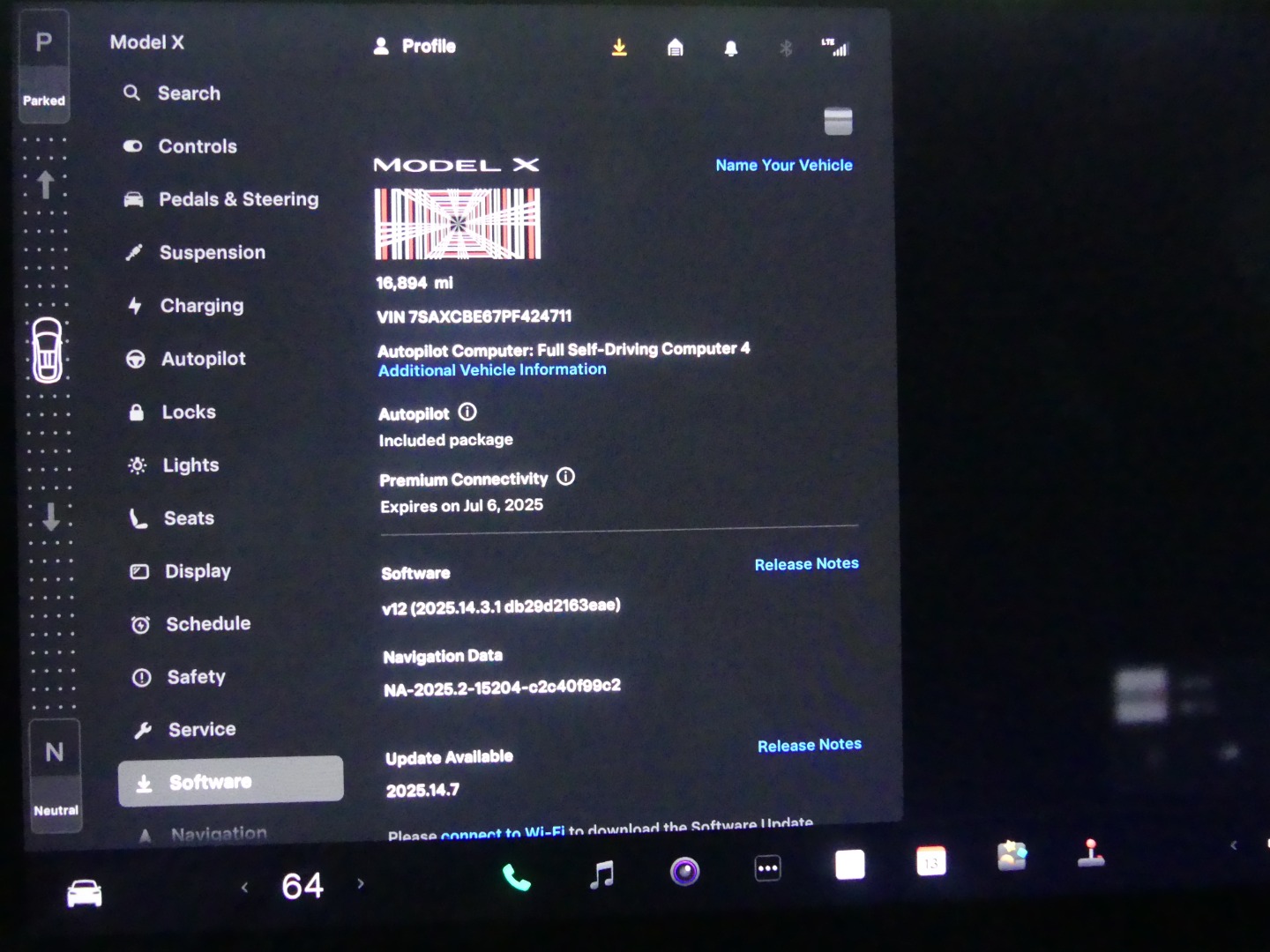
Task: Open the Charging settings section
Action: click(201, 306)
